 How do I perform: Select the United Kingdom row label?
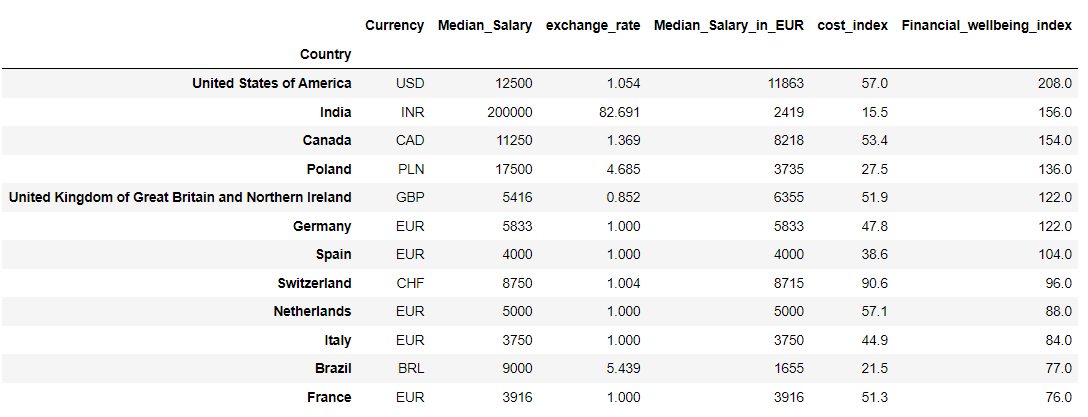point(180,197)
